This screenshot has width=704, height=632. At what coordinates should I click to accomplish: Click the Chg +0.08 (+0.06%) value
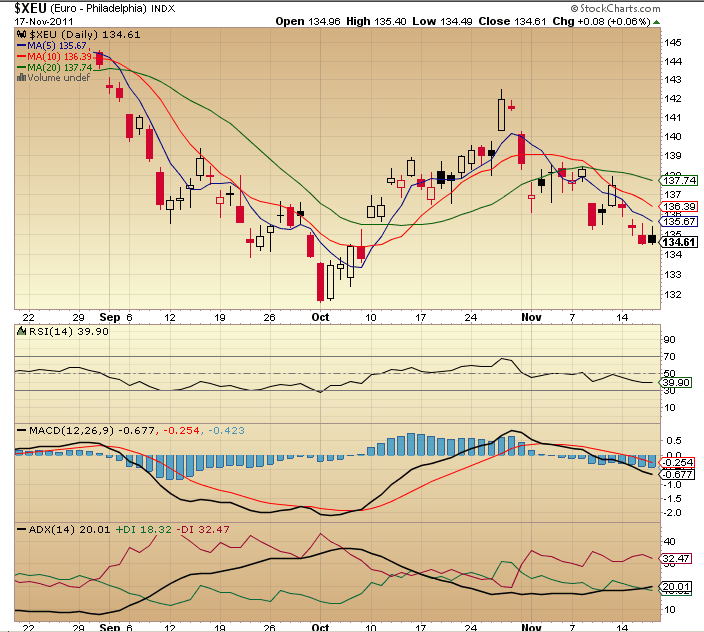pos(601,21)
